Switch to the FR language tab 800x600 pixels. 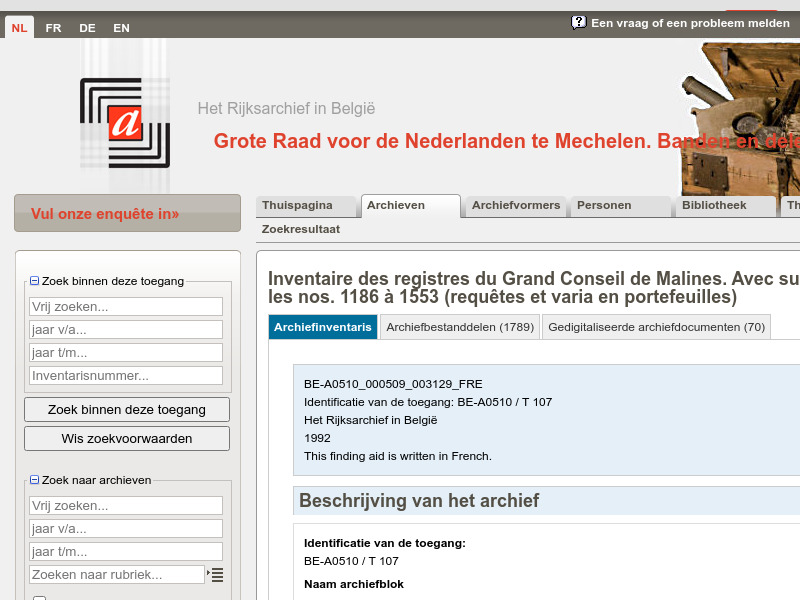(x=53, y=28)
